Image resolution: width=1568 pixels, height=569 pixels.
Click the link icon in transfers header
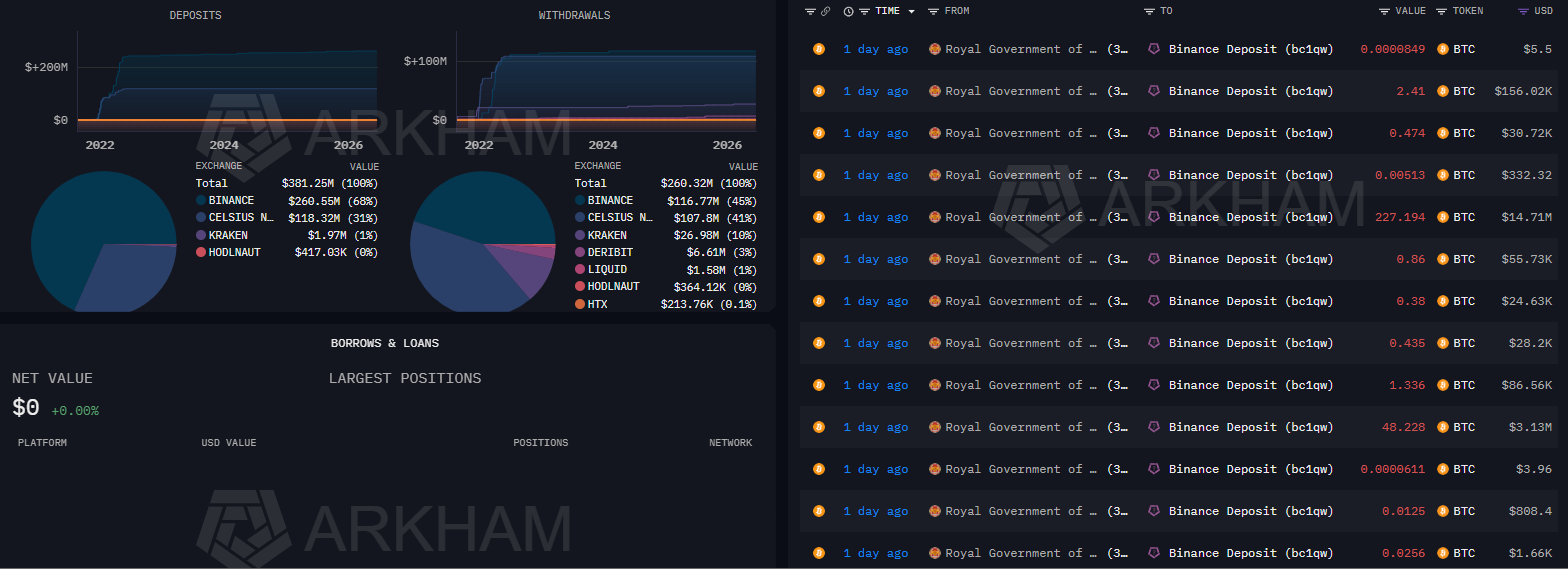(x=826, y=11)
